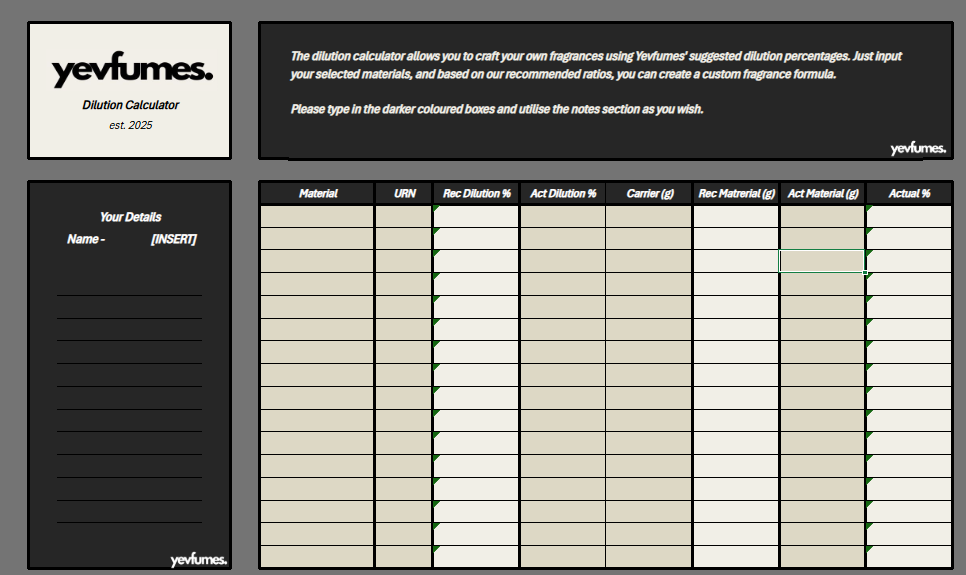Click the highlighted Act Material (g) cell

tap(822, 261)
